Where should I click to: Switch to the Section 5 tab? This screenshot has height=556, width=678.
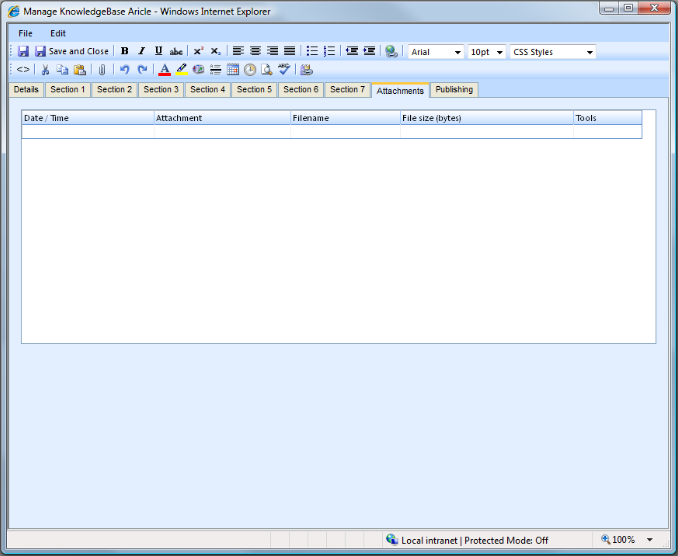(x=254, y=89)
